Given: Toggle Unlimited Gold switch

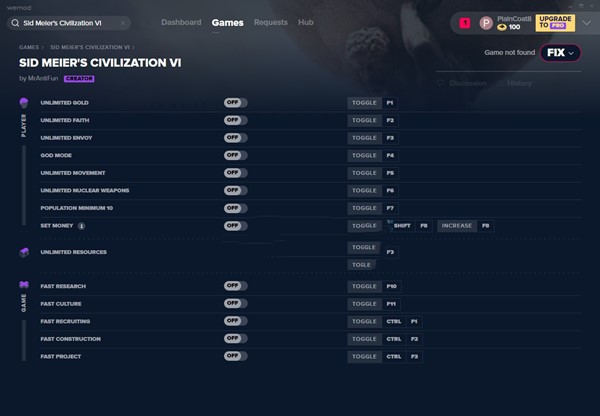Looking at the screenshot, I should click(x=235, y=103).
